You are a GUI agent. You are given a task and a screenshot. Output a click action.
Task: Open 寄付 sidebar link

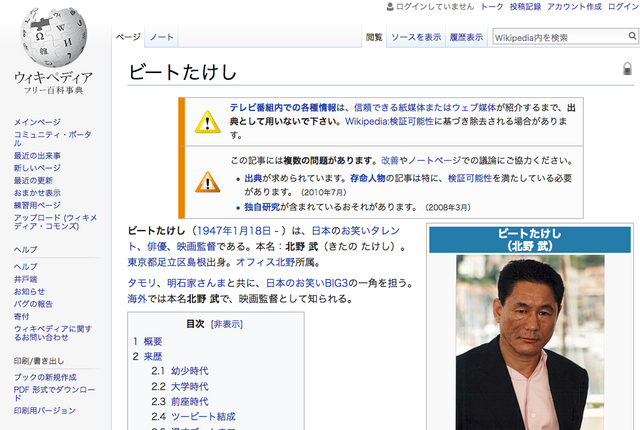pos(21,316)
